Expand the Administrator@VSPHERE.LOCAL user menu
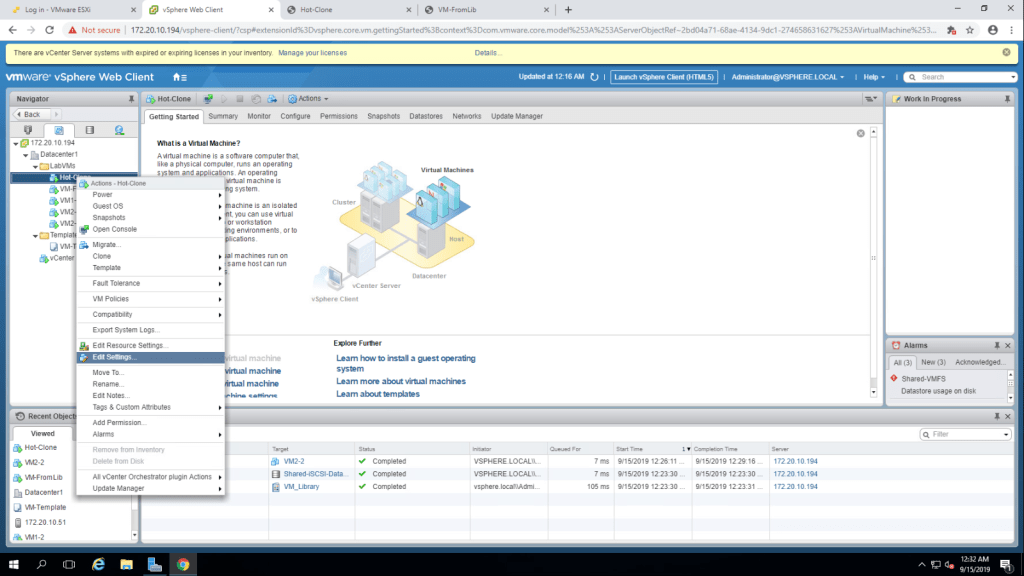 (x=787, y=77)
